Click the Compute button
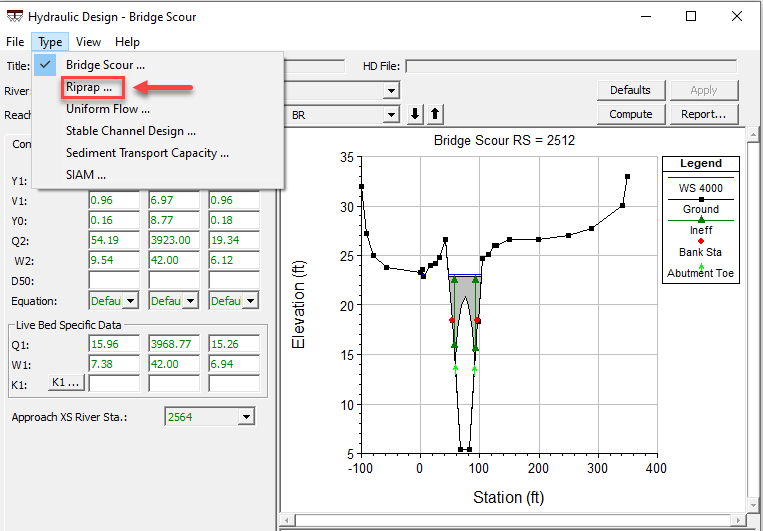This screenshot has height=531, width=763. click(631, 114)
